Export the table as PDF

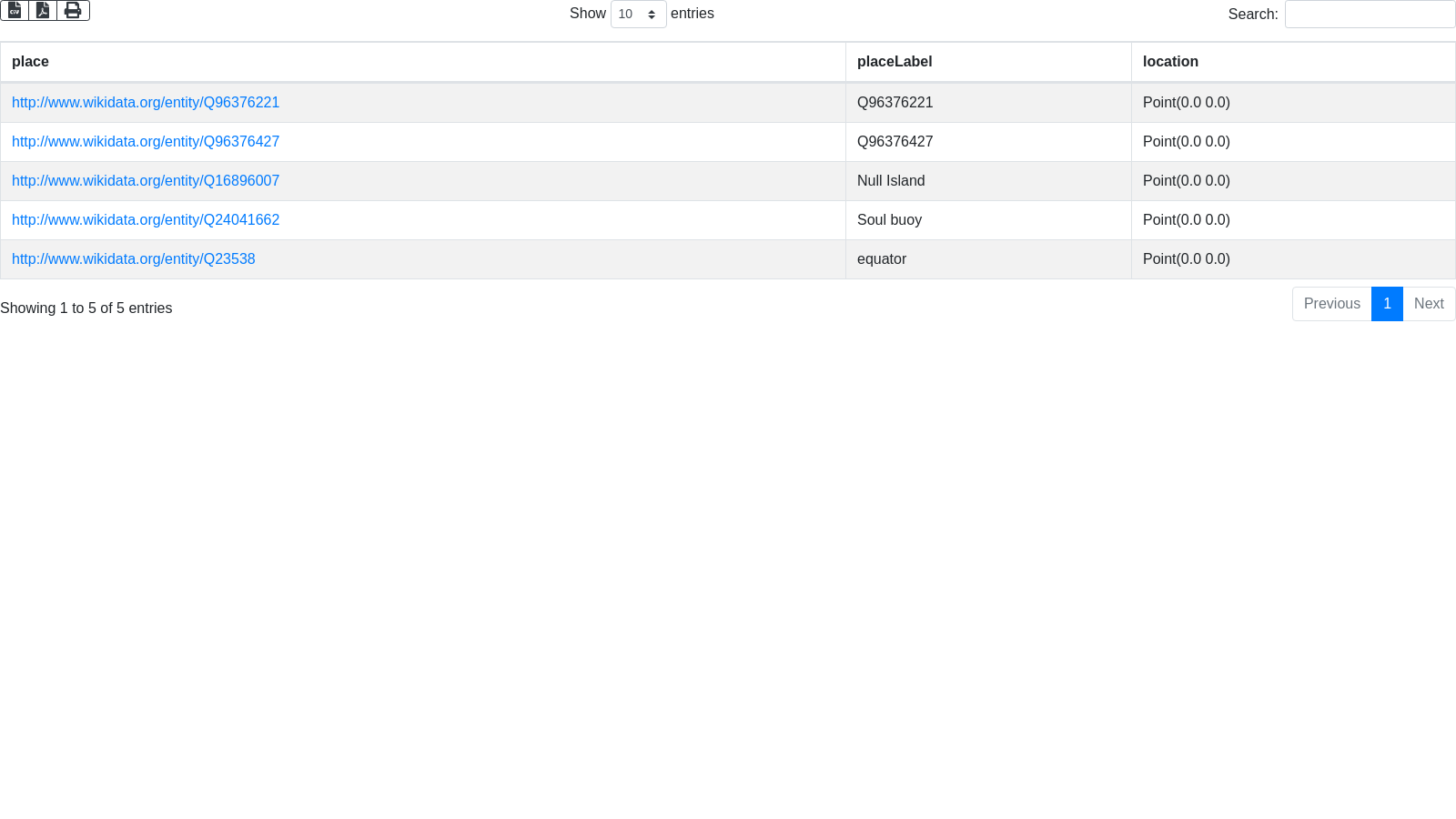(x=43, y=10)
